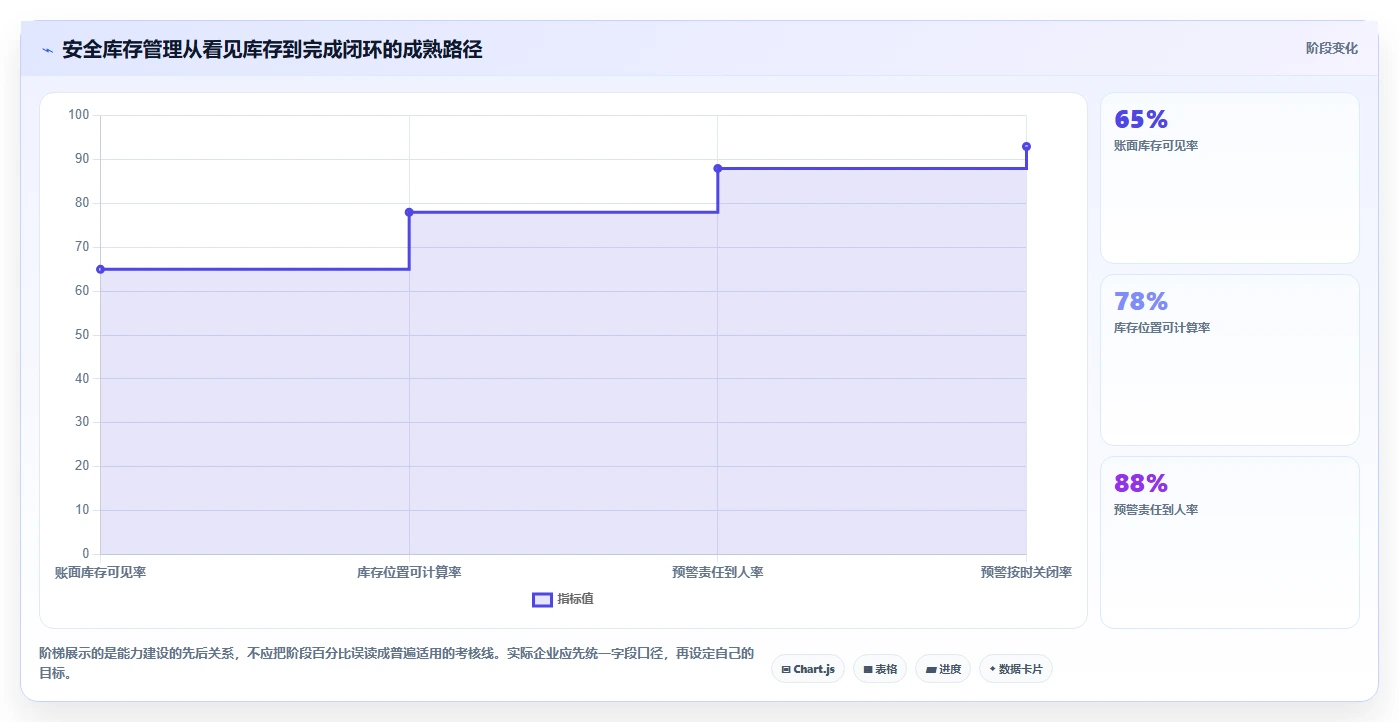Click the lightning icon beside the title

(x=47, y=50)
